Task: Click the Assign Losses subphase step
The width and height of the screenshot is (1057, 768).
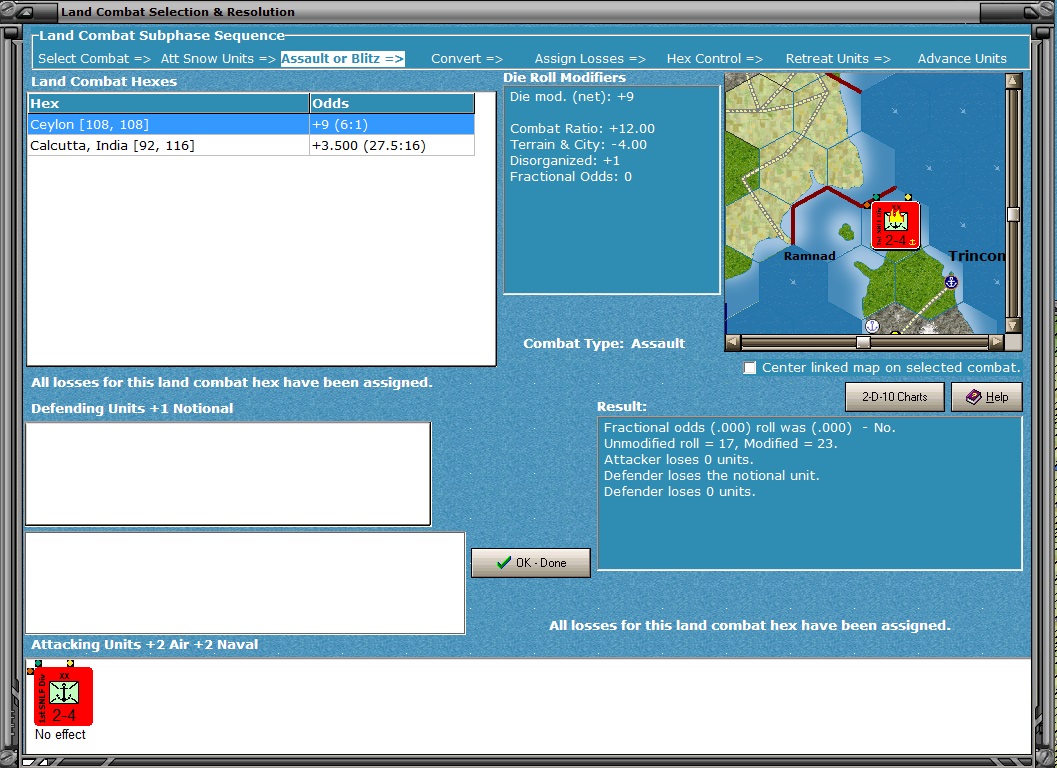Action: 590,59
